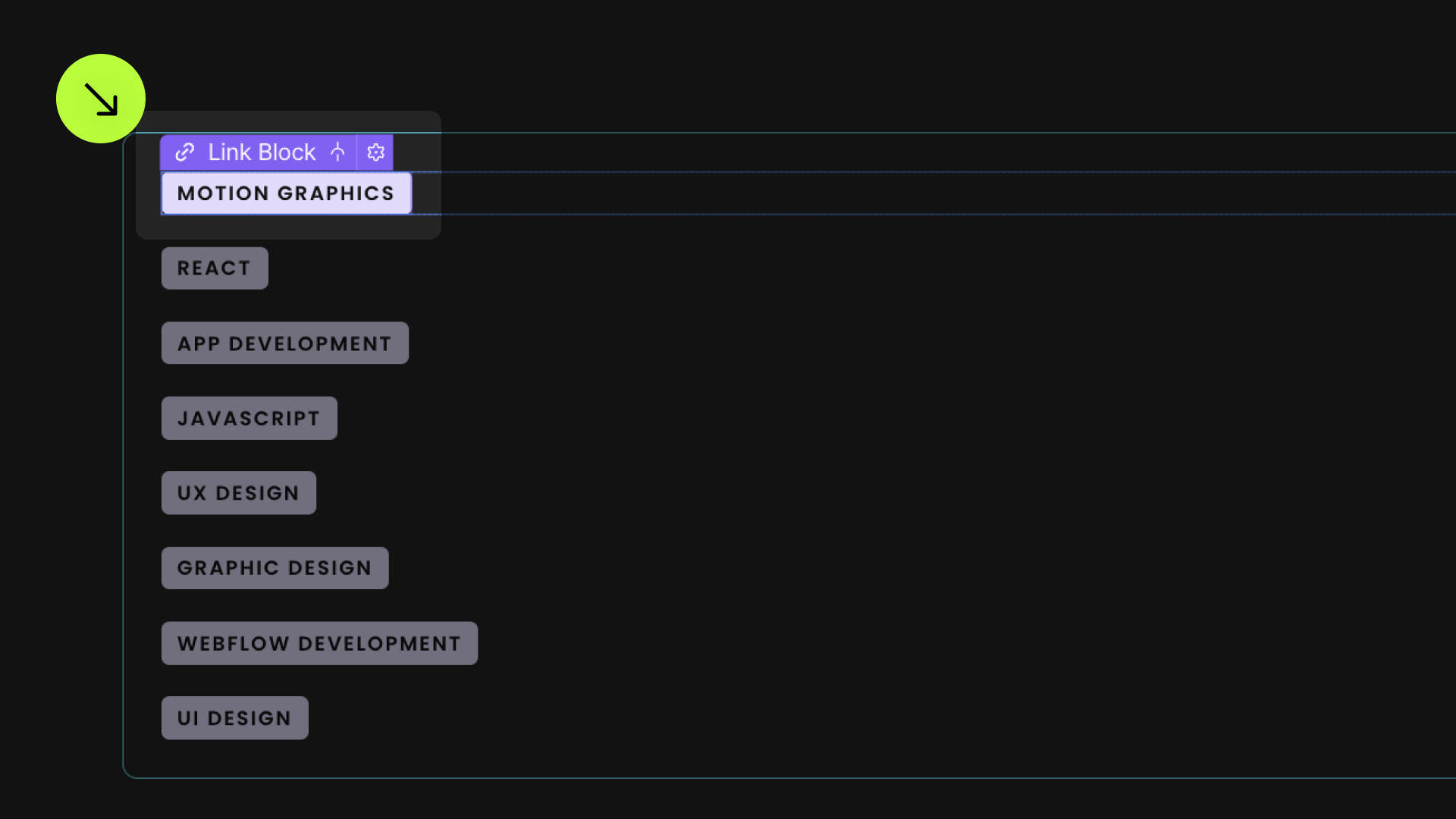This screenshot has width=1456, height=819.
Task: Click the link chain icon on label
Action: pyautogui.click(x=184, y=152)
